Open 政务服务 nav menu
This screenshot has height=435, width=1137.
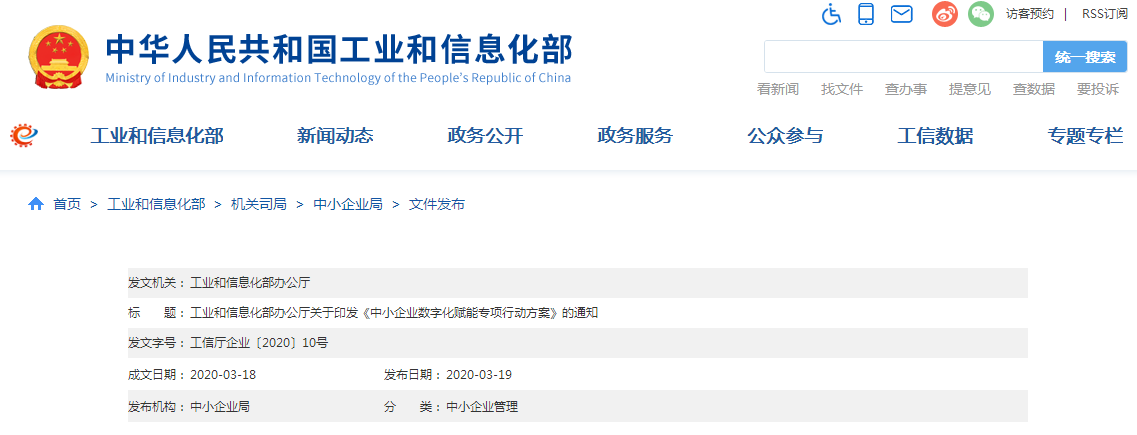click(635, 136)
